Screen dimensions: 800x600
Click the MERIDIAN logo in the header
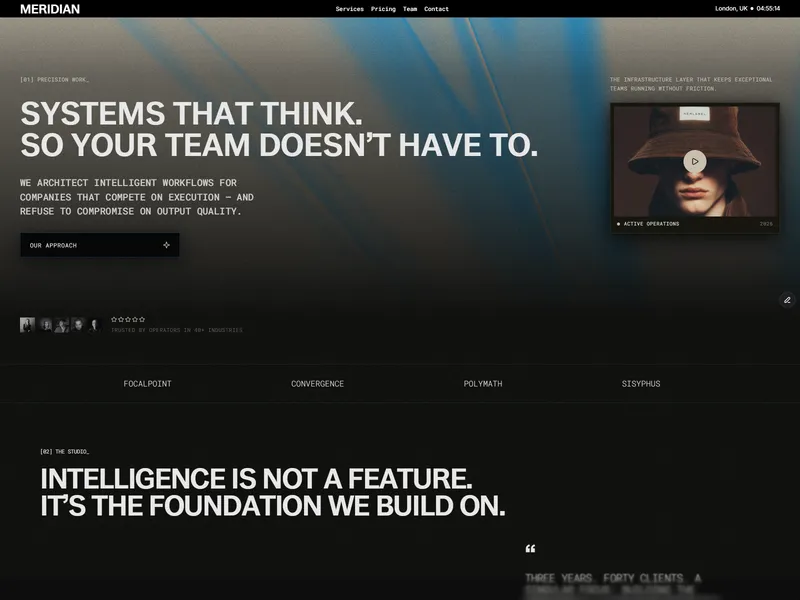pyautogui.click(x=50, y=9)
